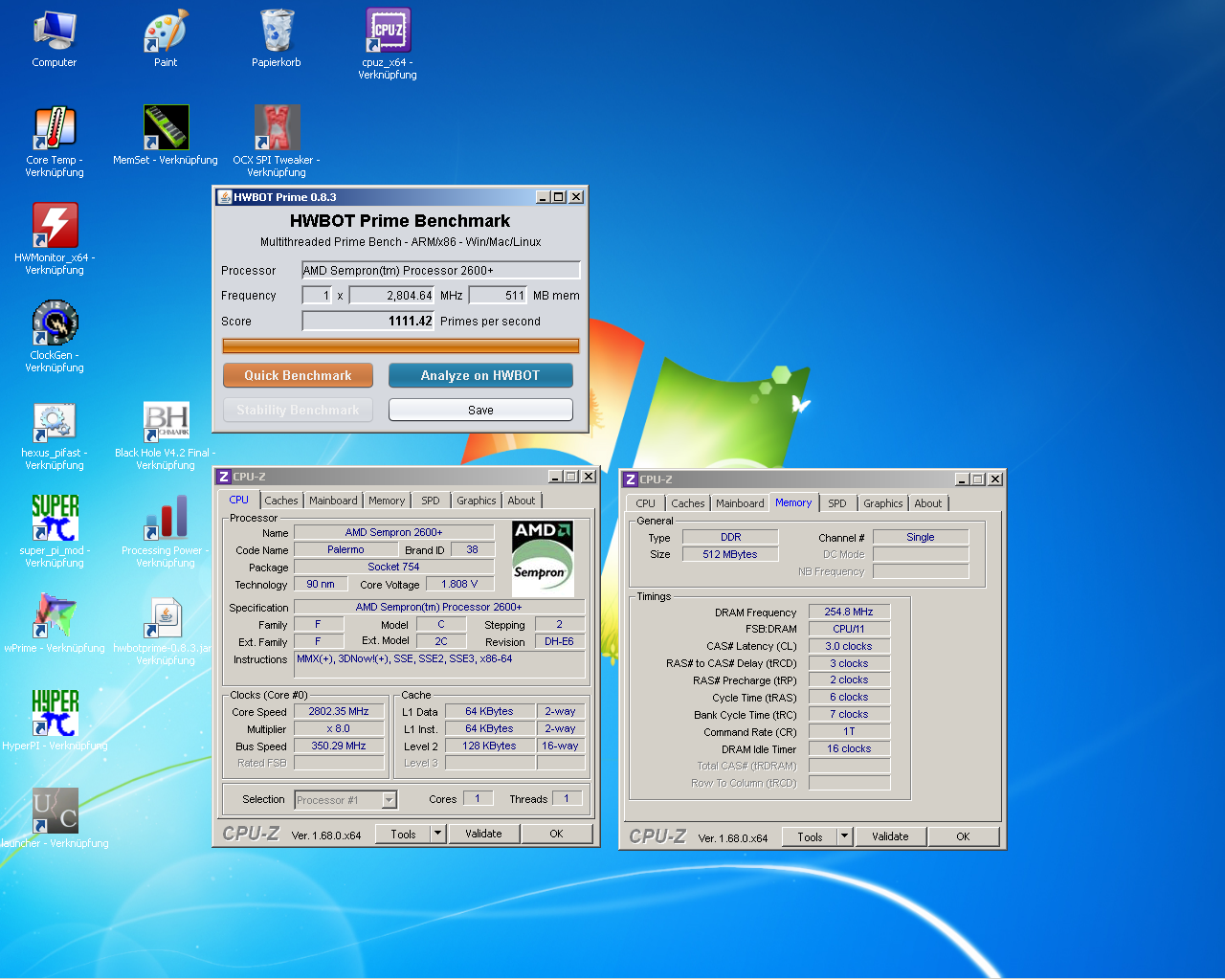Screen dimensions: 1225x980
Task: Click the Save button in HWBOT Prime
Action: (480, 410)
